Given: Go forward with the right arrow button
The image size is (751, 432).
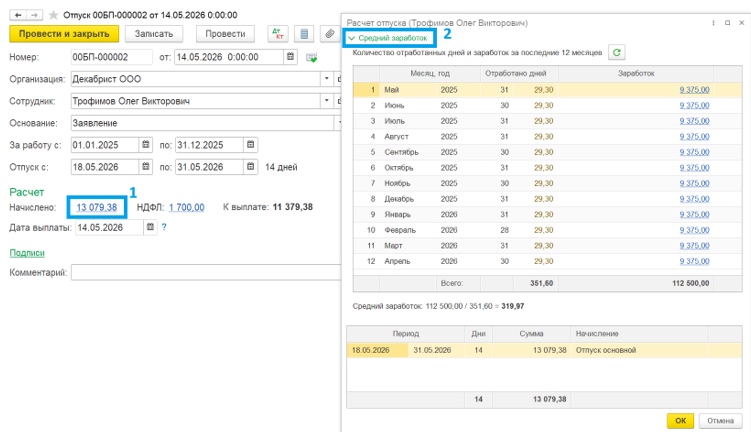Looking at the screenshot, I should (34, 15).
